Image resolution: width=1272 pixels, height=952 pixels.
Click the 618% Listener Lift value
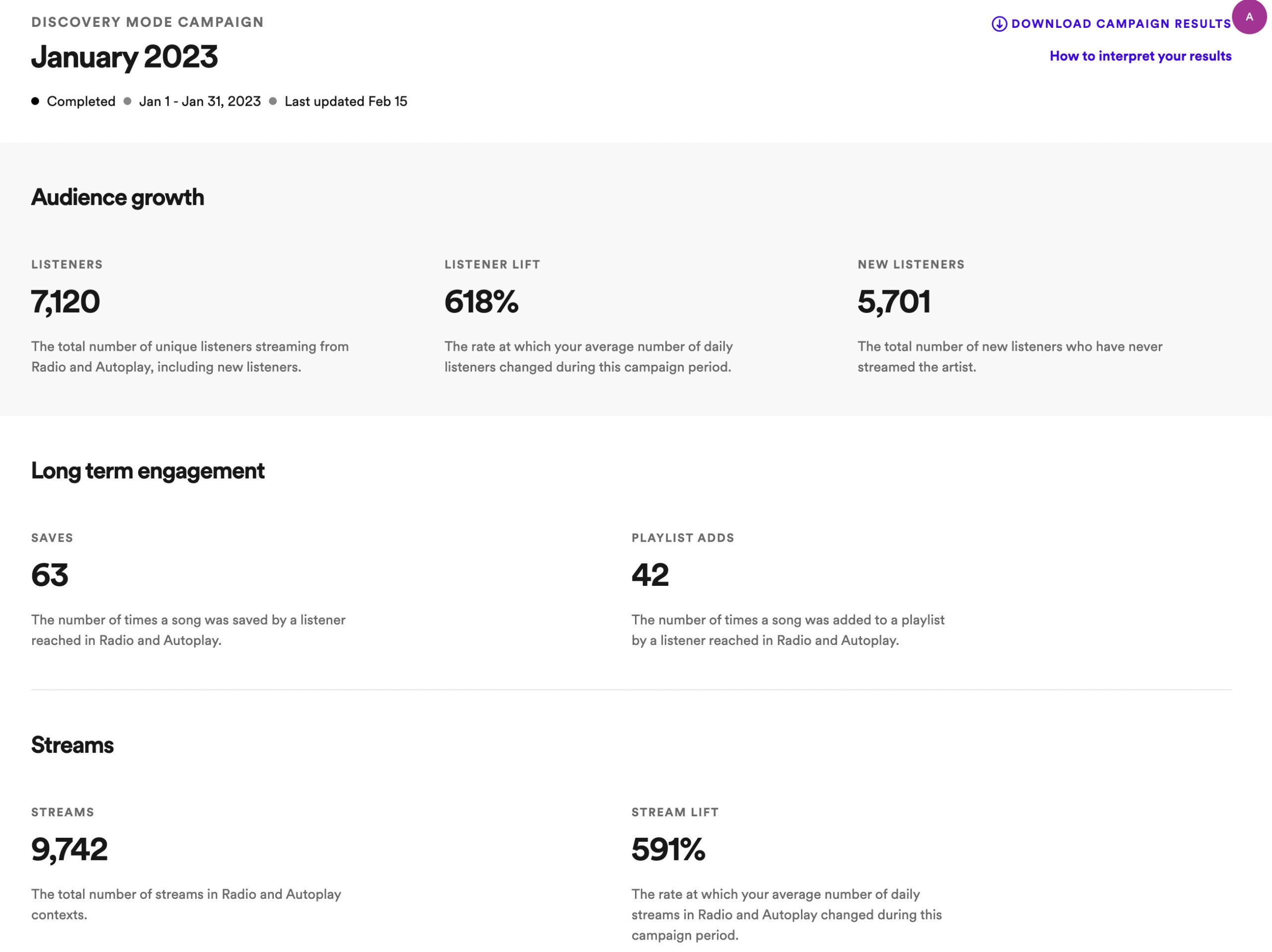point(481,302)
